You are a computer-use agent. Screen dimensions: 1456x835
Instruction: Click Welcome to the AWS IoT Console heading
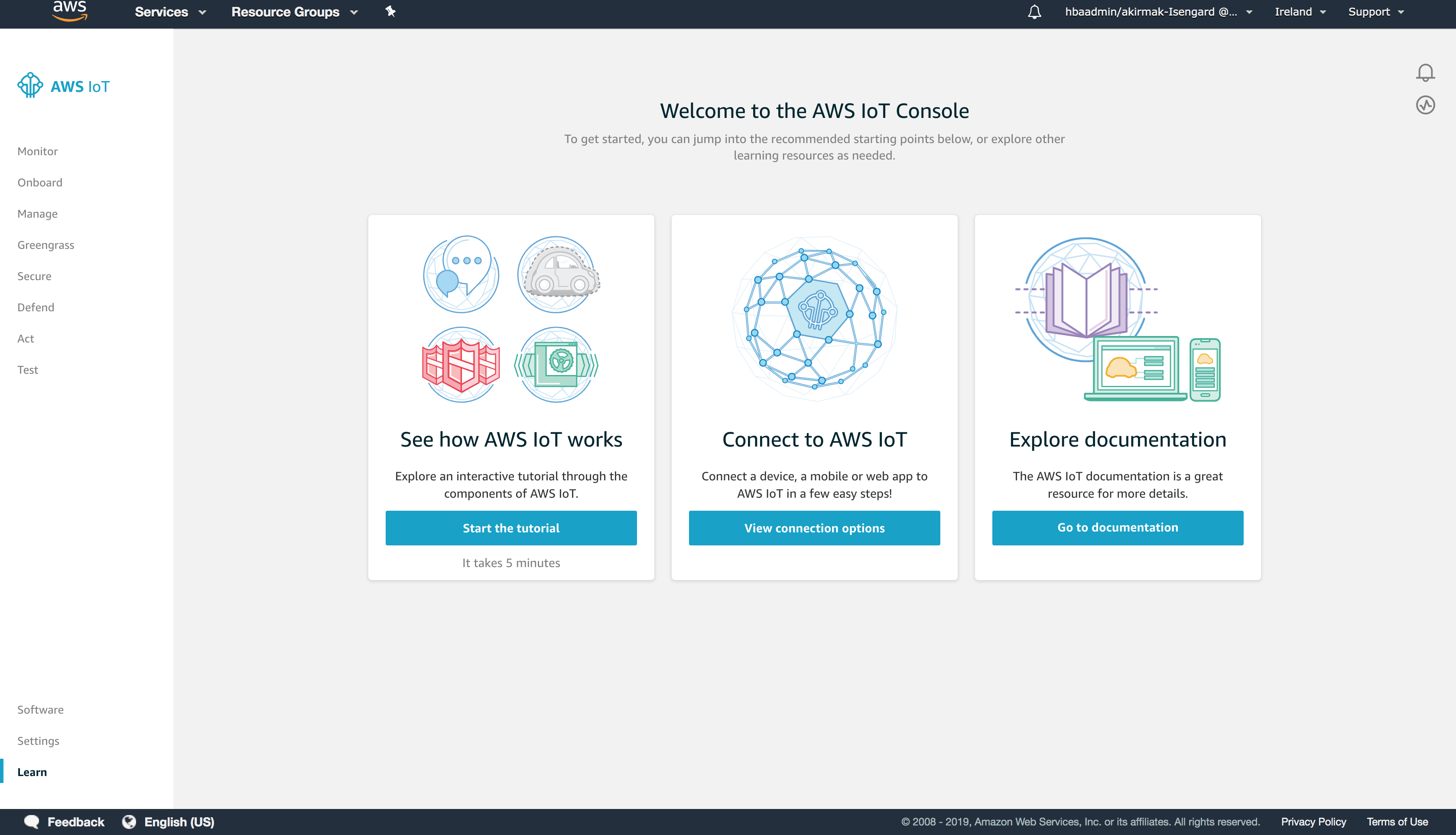coord(814,110)
